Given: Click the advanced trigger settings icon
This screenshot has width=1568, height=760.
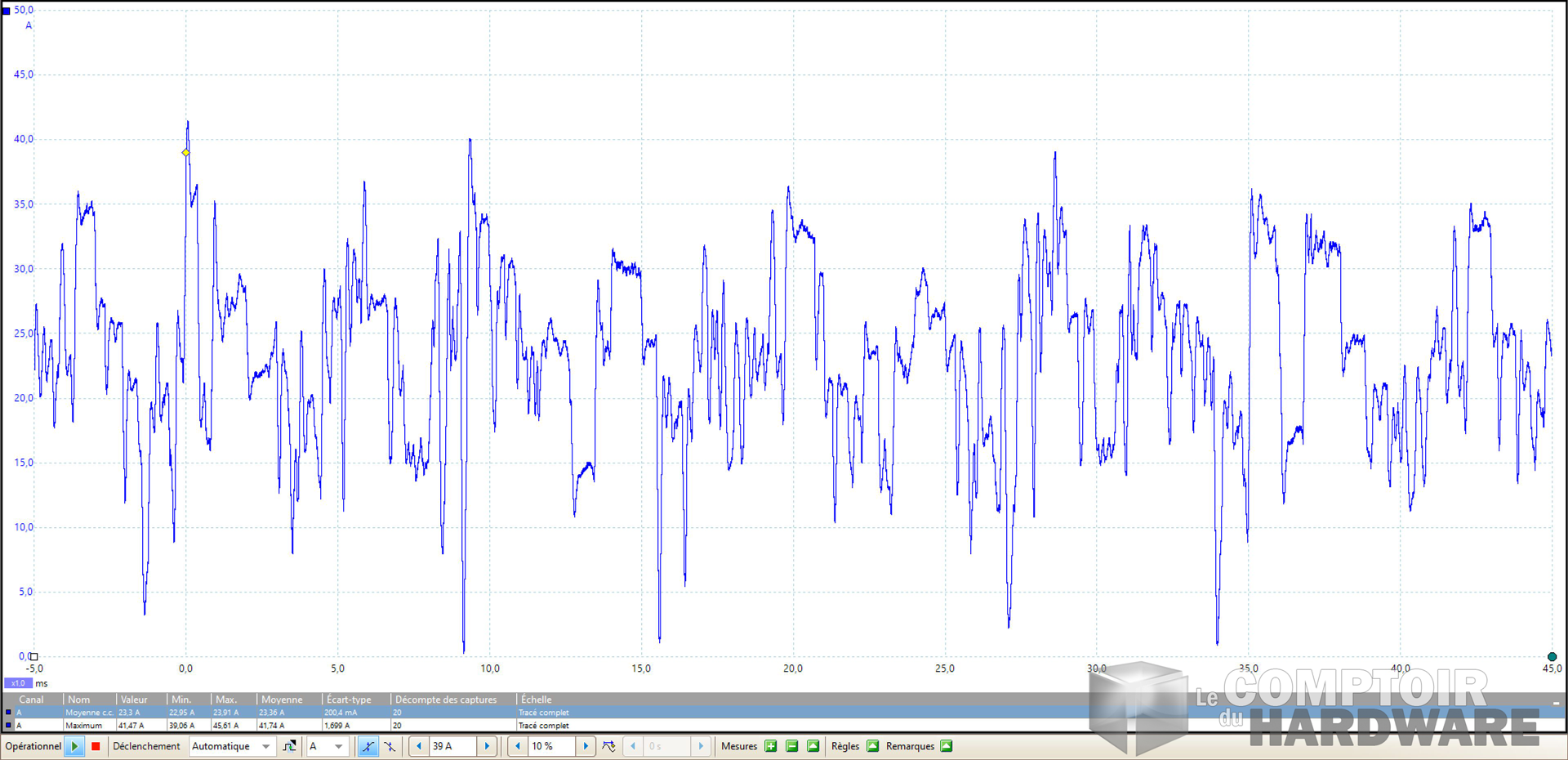Looking at the screenshot, I should (289, 746).
